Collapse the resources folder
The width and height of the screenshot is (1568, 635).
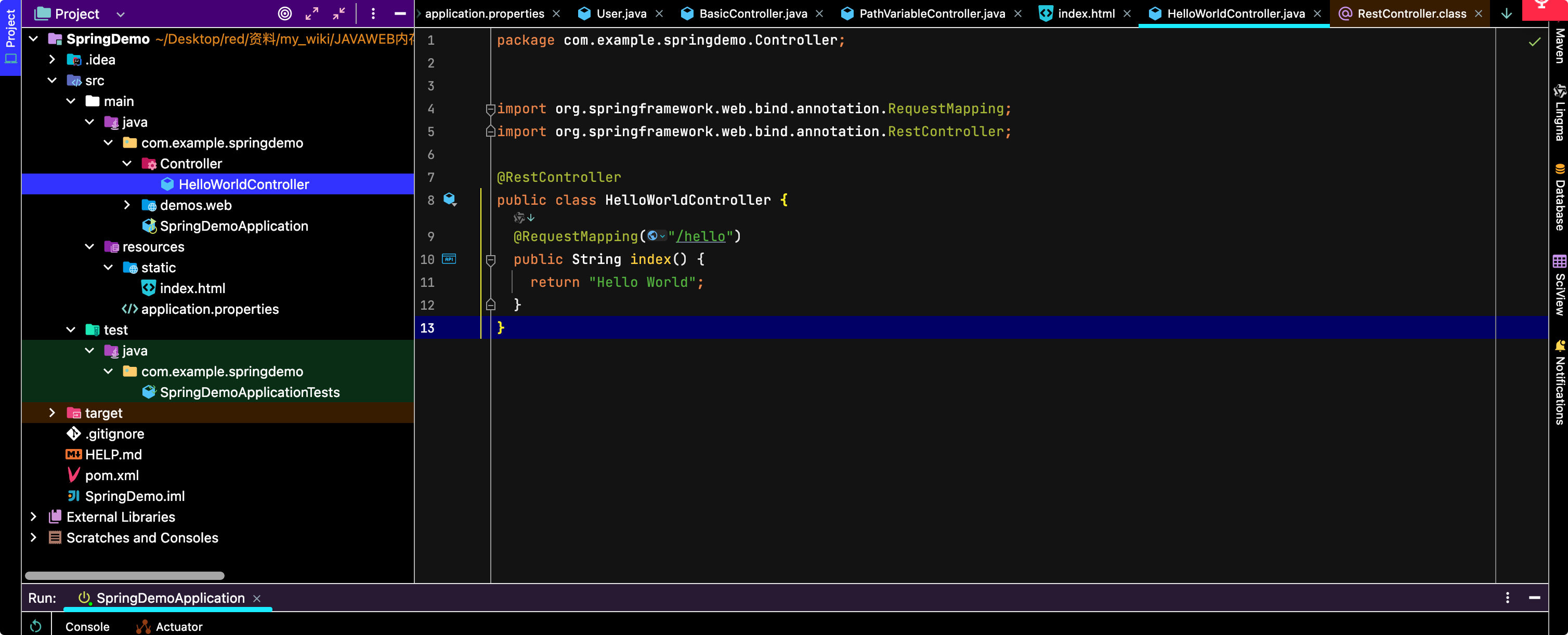point(89,246)
